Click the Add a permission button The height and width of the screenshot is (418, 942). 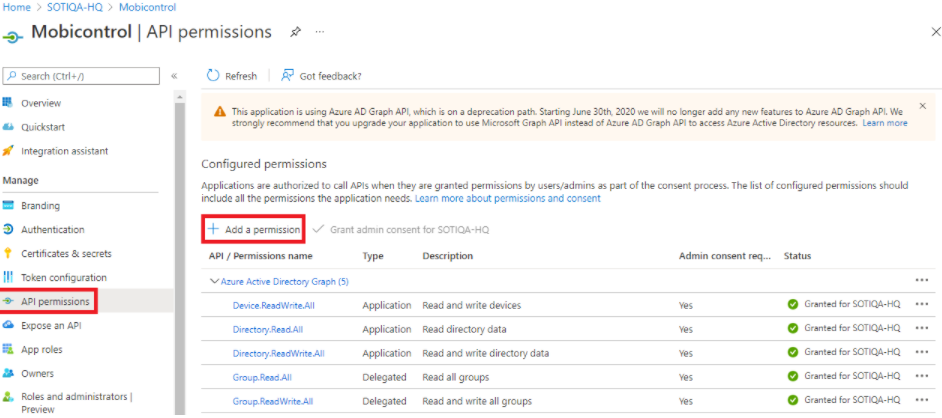tap(253, 230)
